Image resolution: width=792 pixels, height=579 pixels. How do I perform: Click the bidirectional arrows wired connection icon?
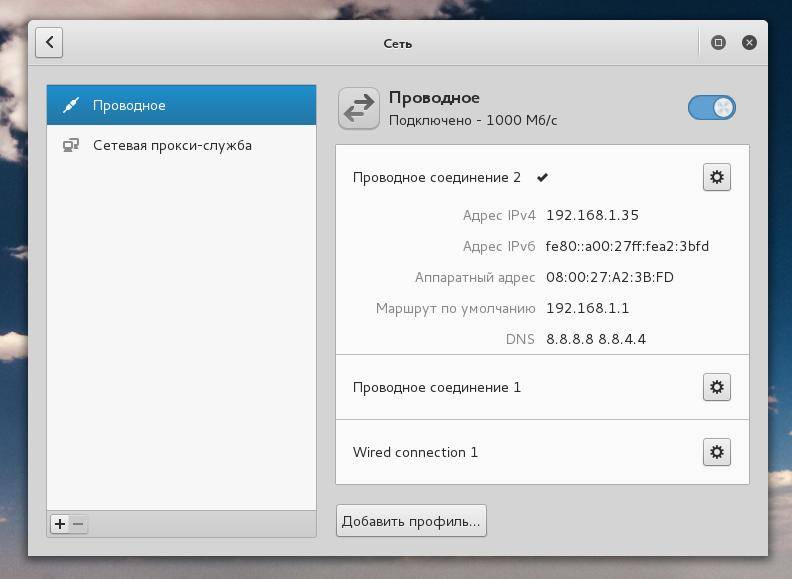tap(359, 108)
